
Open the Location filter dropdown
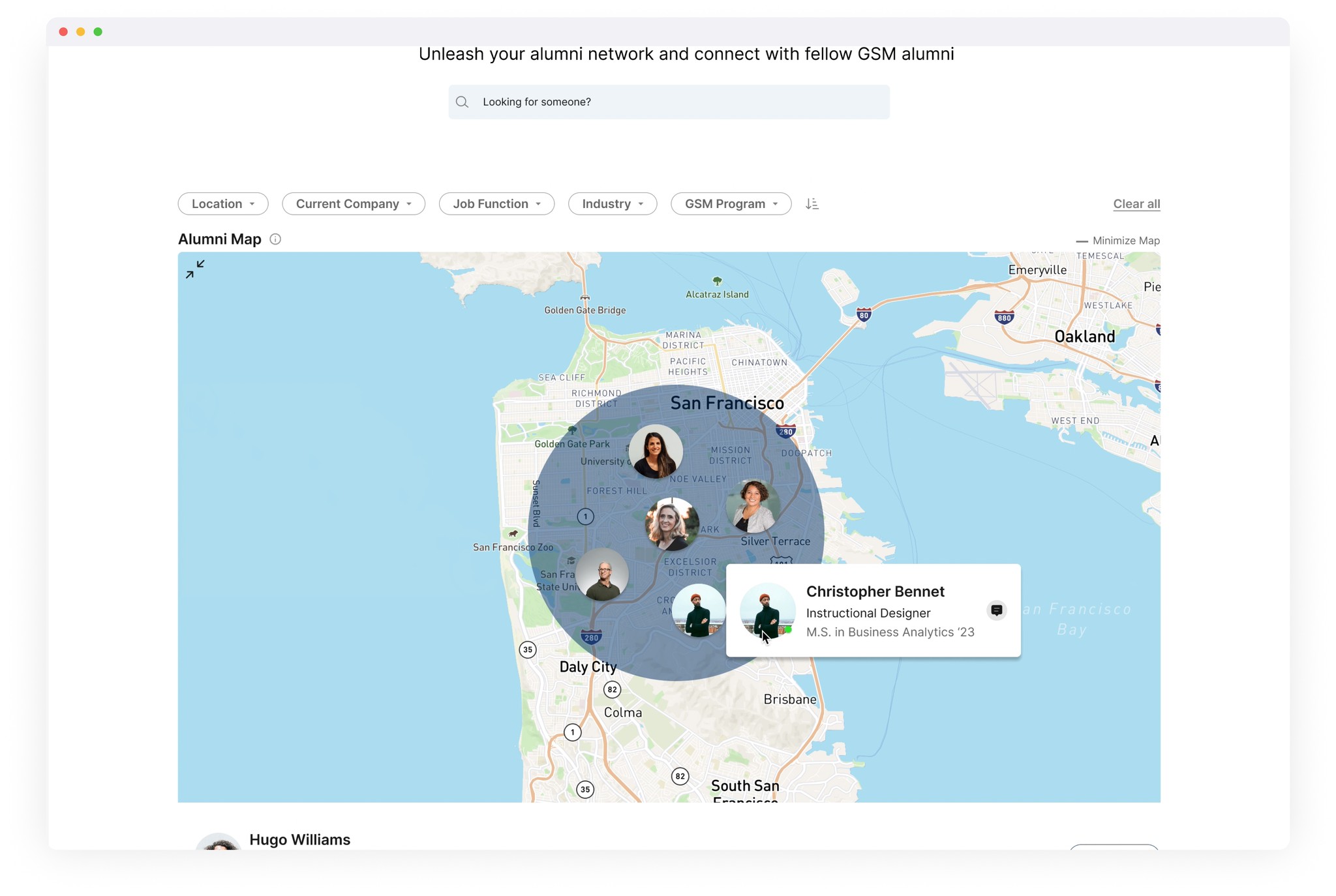click(x=223, y=204)
